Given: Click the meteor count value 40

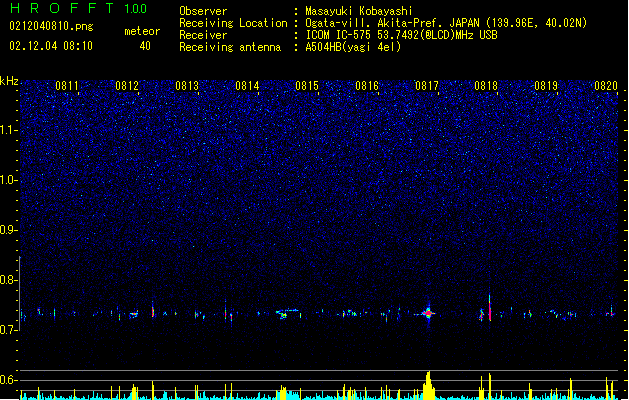Looking at the screenshot, I should (145, 46).
